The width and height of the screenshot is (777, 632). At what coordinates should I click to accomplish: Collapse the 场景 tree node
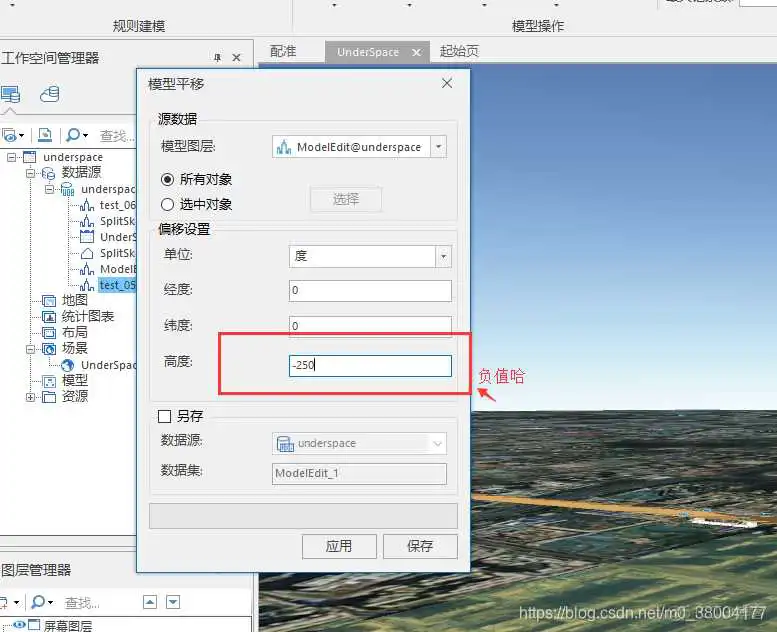[x=30, y=349]
